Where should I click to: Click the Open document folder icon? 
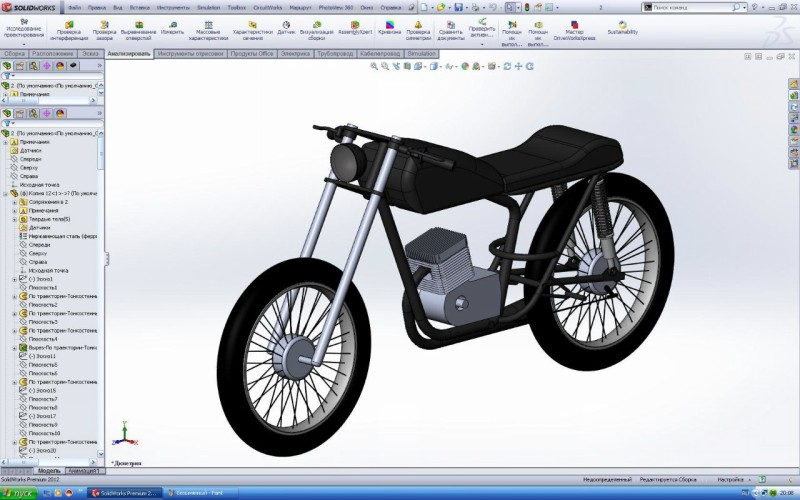(x=441, y=8)
